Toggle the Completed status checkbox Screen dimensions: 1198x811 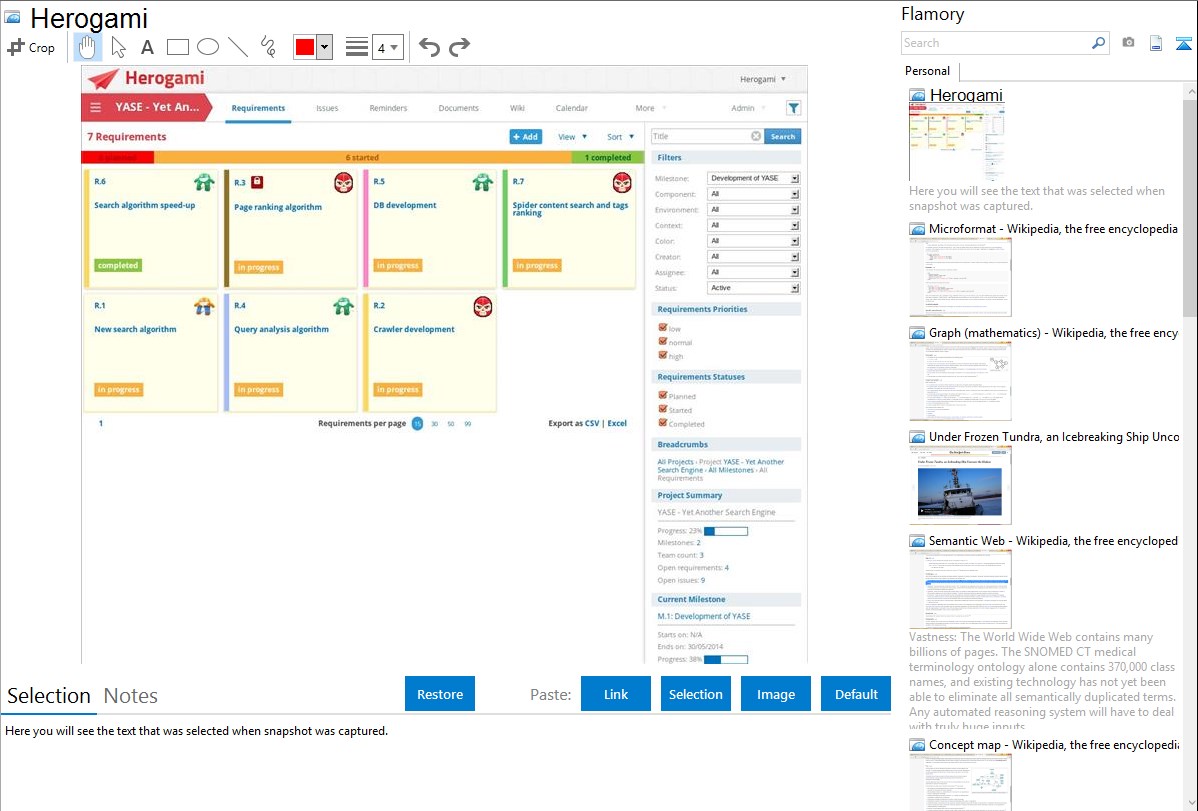click(662, 423)
